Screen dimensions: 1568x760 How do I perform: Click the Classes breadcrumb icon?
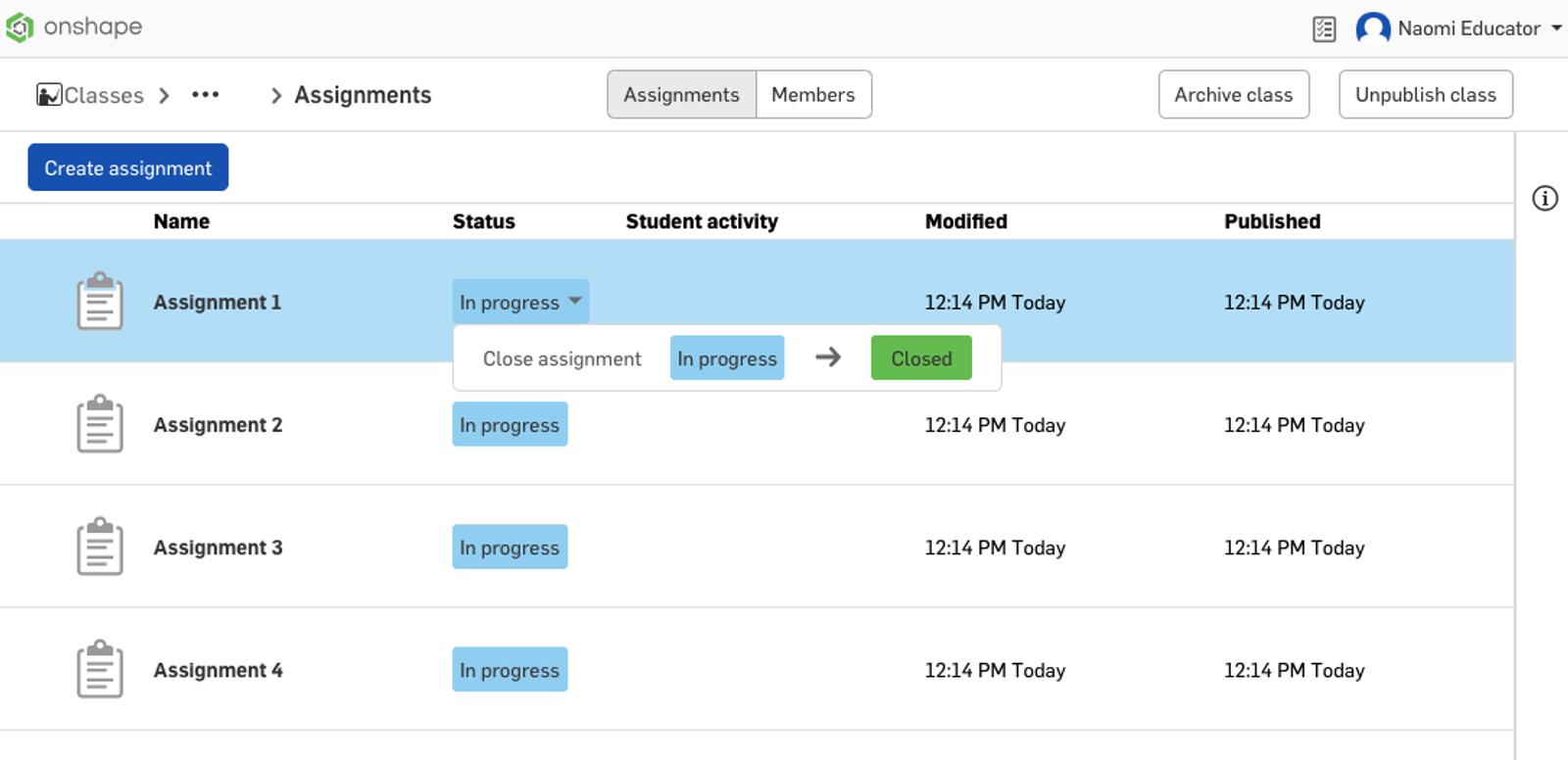coord(49,95)
